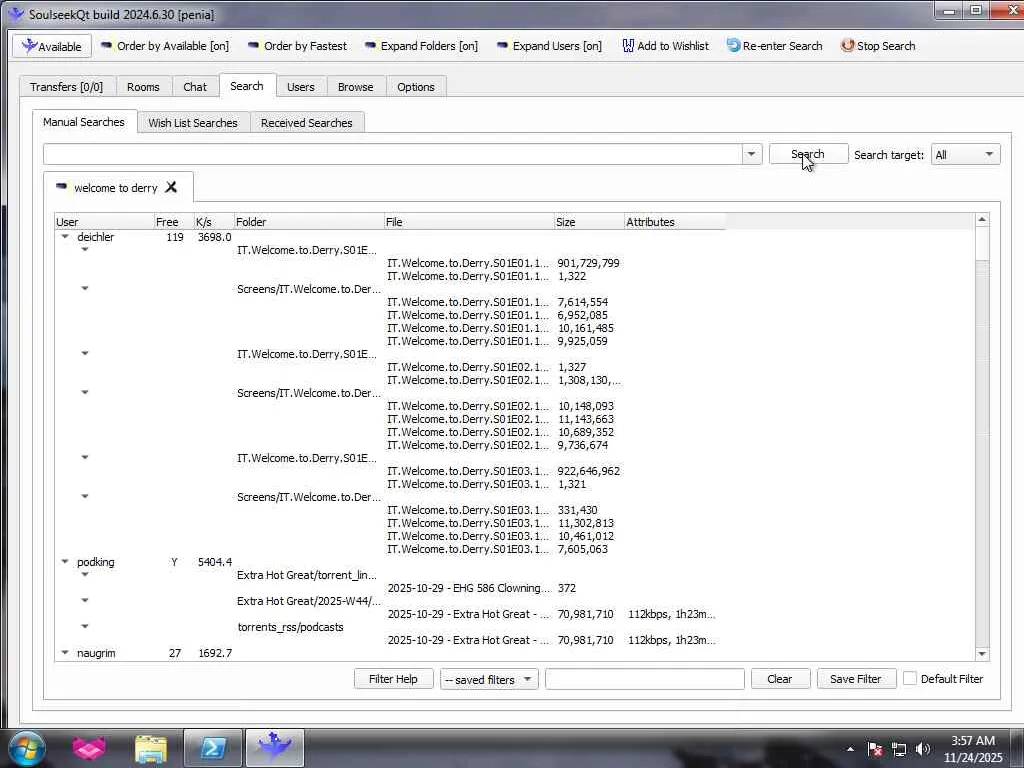Open the Options tab
Image resolution: width=1024 pixels, height=768 pixels.
(x=416, y=87)
